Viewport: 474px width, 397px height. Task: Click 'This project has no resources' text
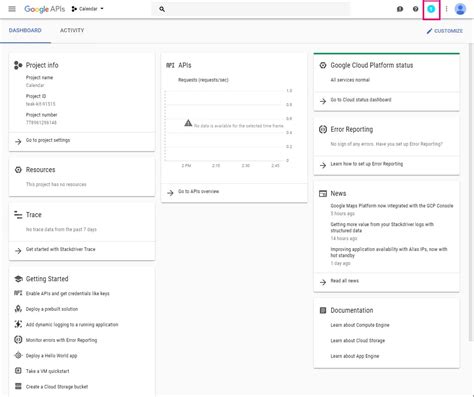click(56, 184)
